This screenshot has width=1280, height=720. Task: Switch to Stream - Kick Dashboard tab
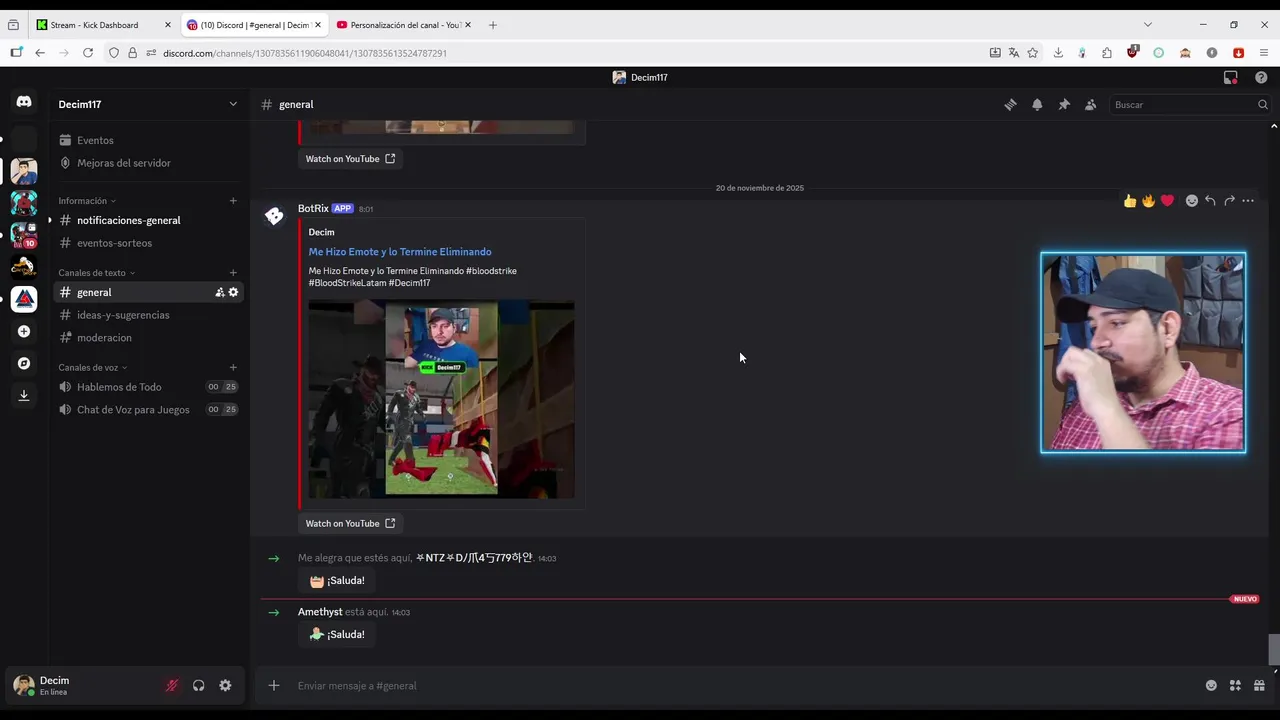[x=103, y=25]
